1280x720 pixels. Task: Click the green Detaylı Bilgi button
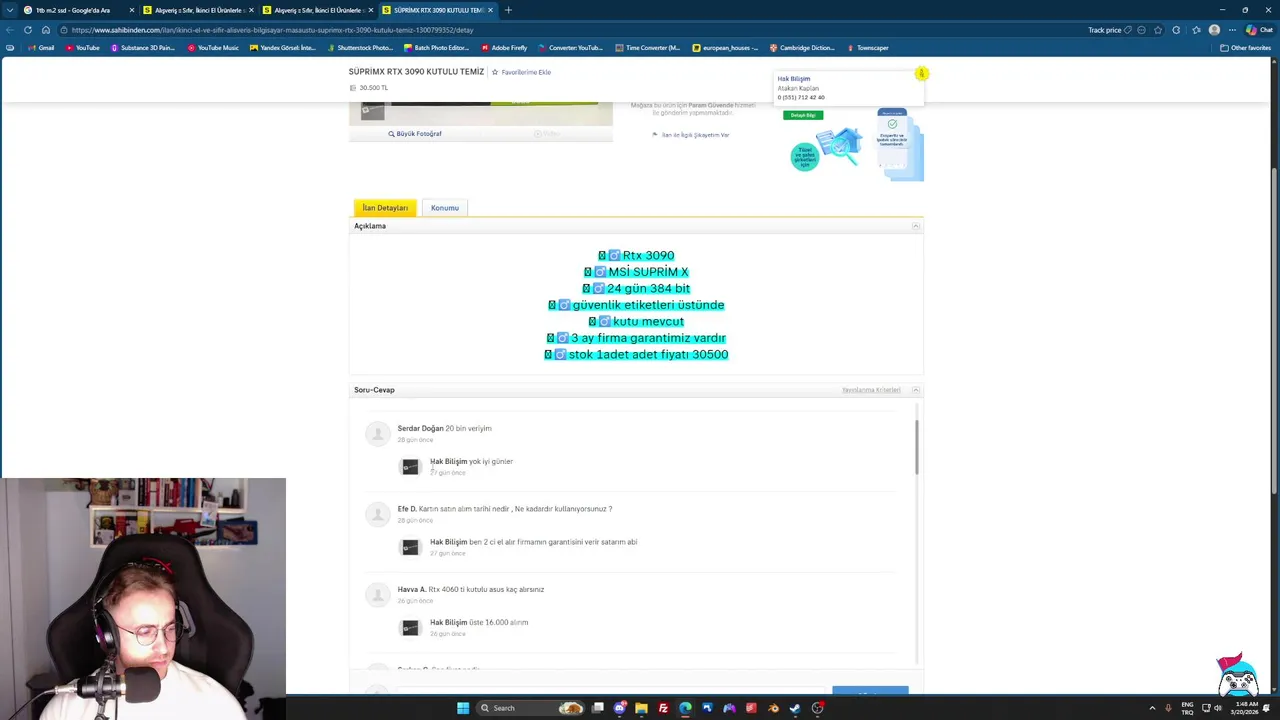[x=803, y=115]
